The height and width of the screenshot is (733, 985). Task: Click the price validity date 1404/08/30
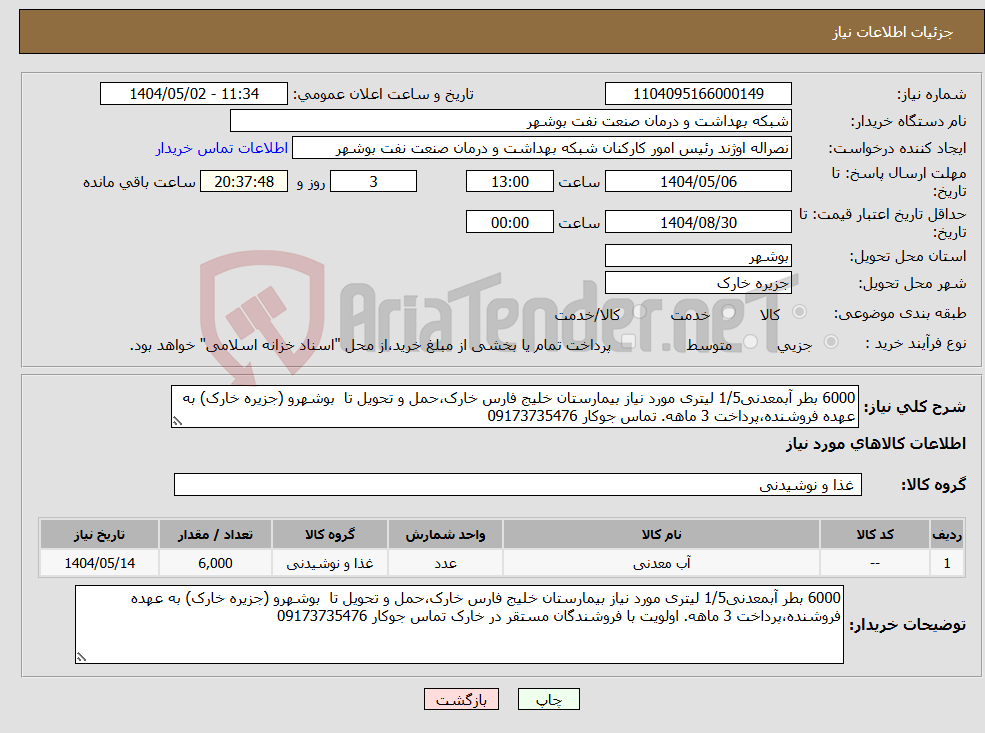[698, 222]
